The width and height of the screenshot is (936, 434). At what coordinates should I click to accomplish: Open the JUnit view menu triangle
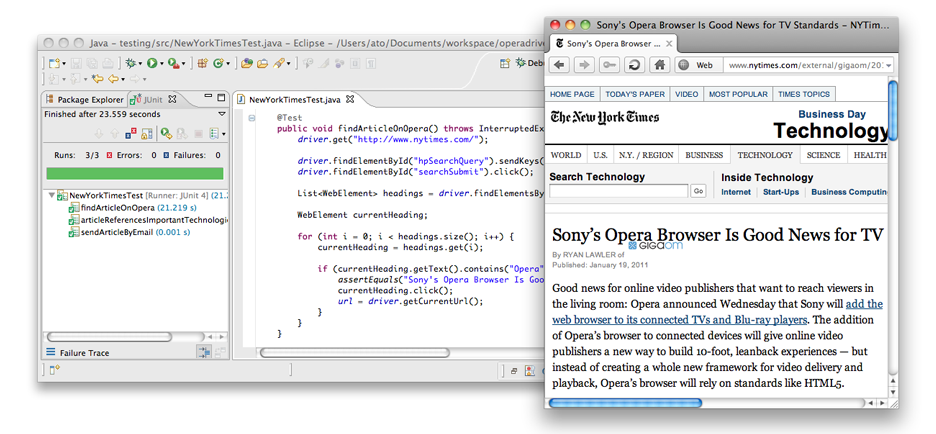point(222,115)
